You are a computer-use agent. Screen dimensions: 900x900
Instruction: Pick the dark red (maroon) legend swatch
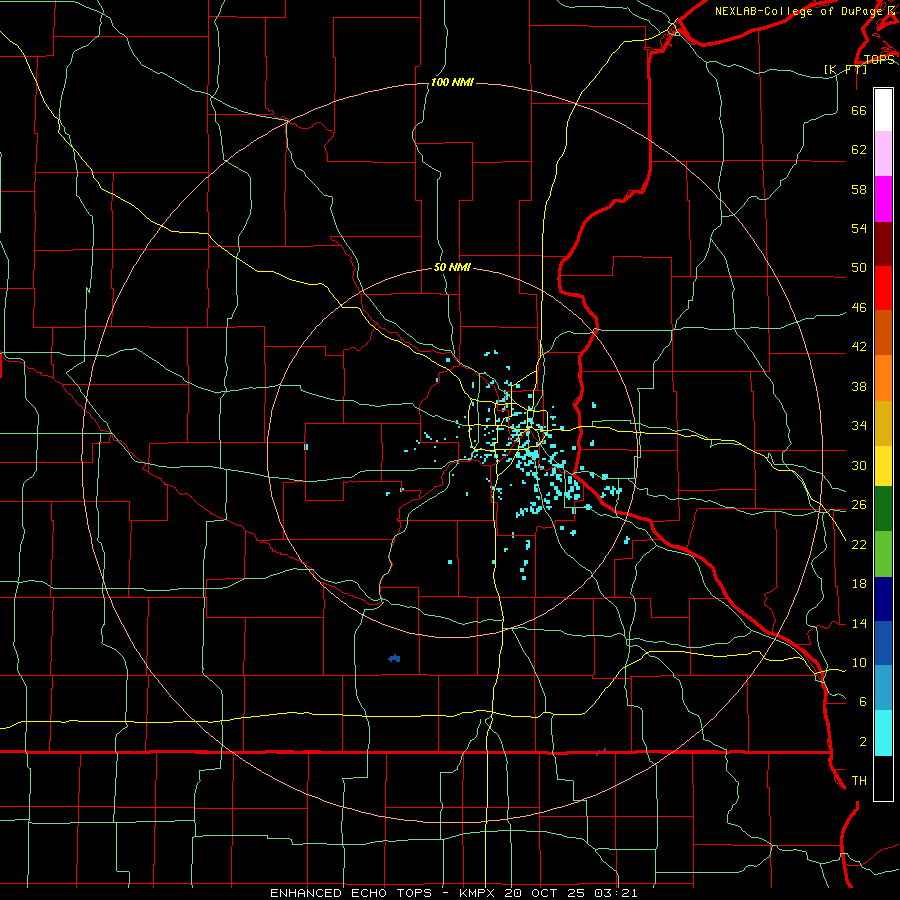point(883,244)
